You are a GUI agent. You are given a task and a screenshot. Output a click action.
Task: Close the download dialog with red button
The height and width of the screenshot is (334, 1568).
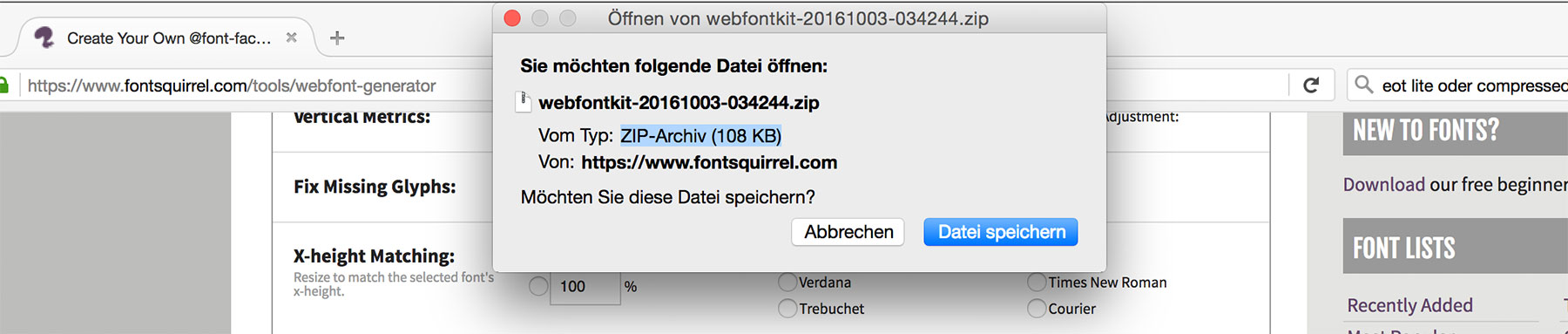coord(512,18)
